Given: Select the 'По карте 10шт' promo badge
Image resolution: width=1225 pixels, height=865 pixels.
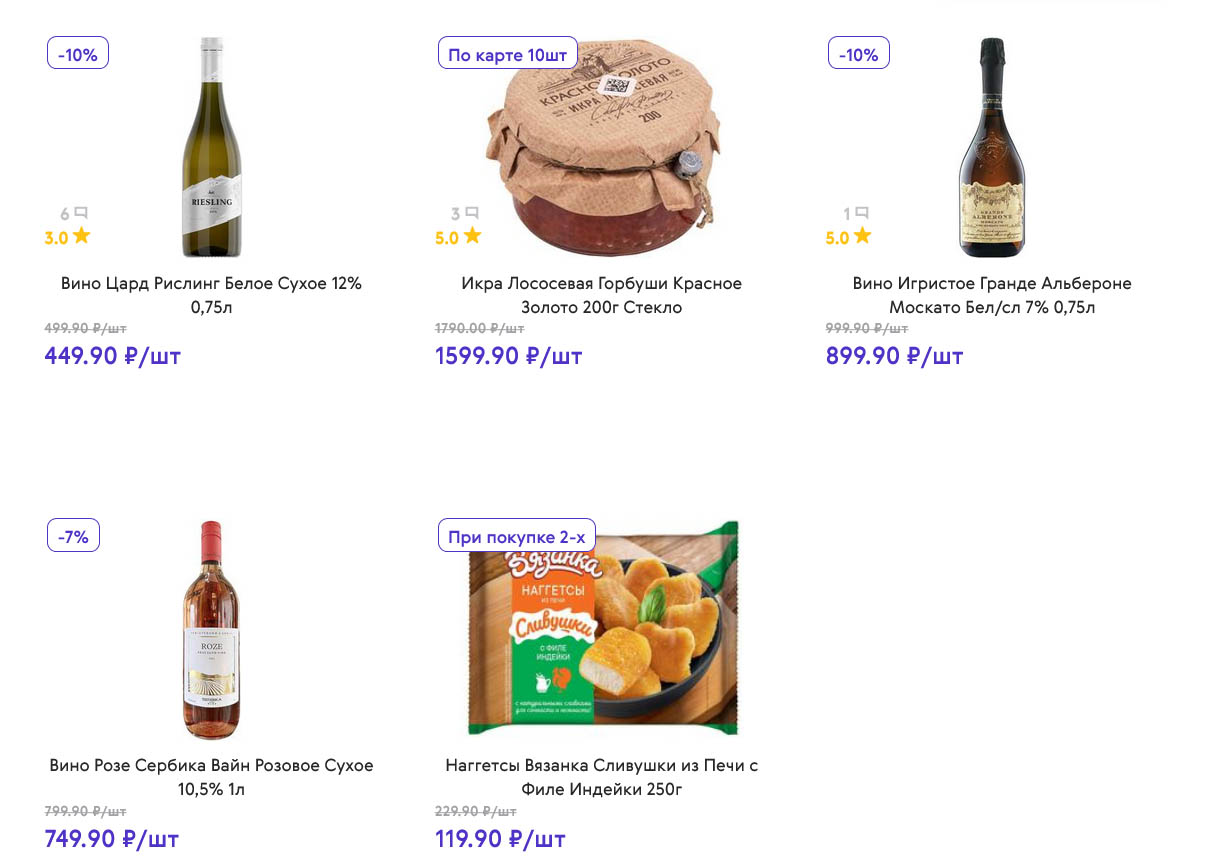Looking at the screenshot, I should pyautogui.click(x=507, y=54).
